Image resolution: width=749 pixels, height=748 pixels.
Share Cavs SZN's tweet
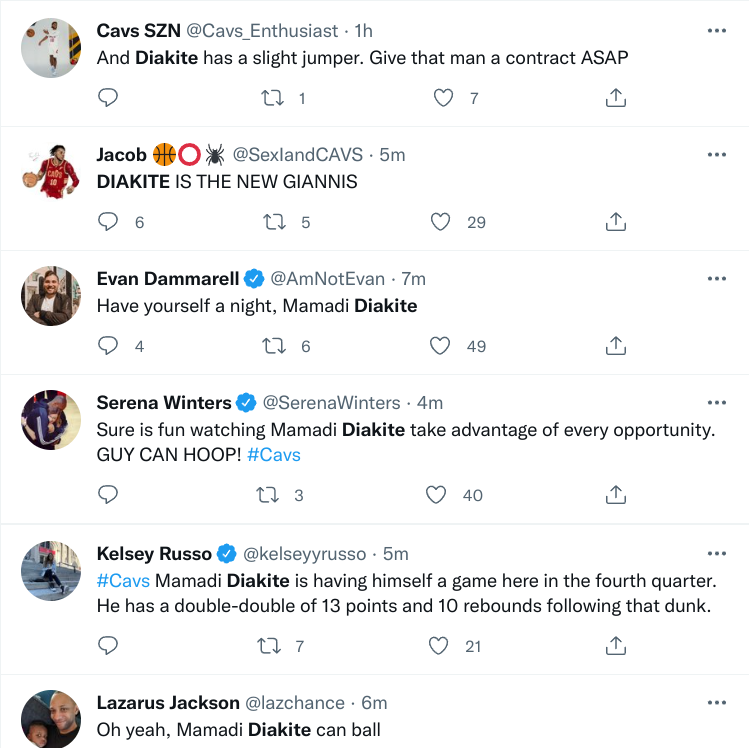click(x=616, y=97)
